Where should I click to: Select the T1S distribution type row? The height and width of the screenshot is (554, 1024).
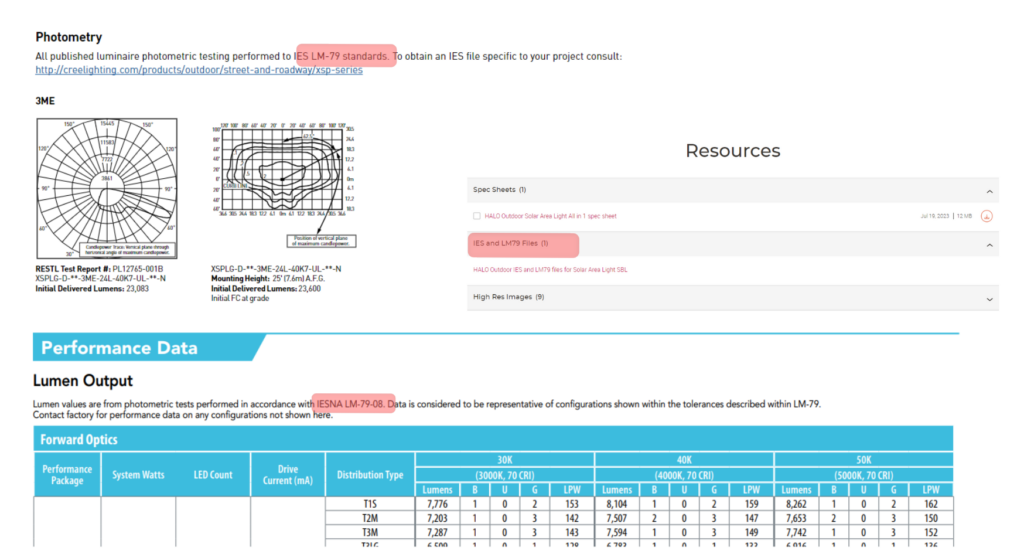click(x=370, y=505)
